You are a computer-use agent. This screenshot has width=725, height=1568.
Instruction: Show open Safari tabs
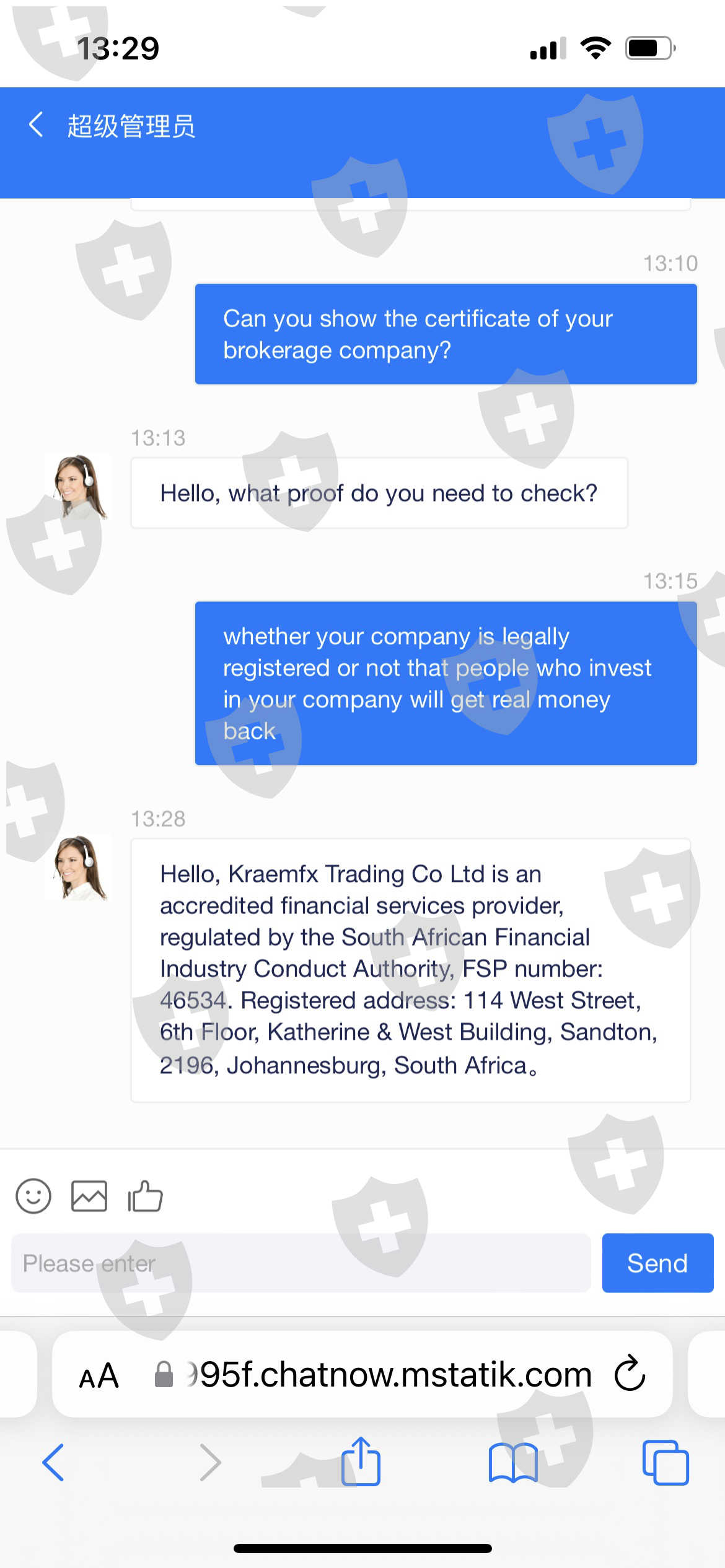(x=665, y=1462)
